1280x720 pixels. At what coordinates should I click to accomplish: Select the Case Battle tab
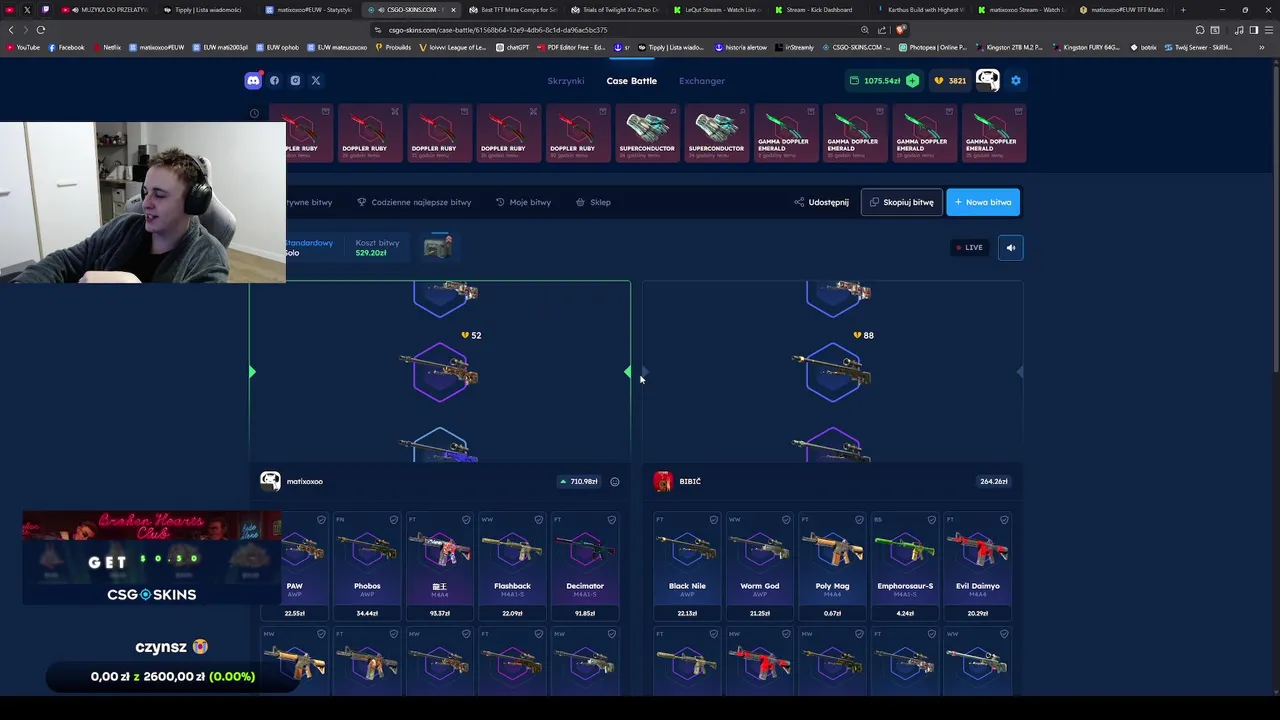tap(631, 80)
